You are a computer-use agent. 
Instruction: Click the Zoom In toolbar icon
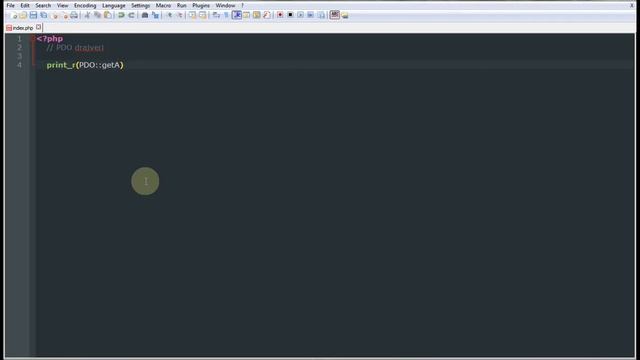169,16
